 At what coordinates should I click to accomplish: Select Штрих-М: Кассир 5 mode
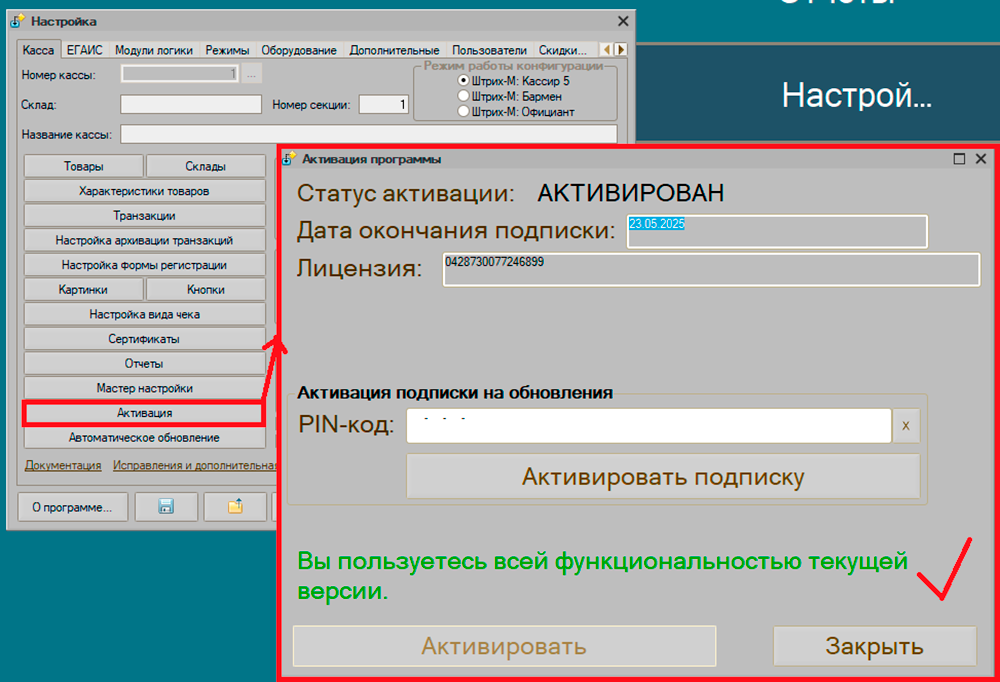463,80
